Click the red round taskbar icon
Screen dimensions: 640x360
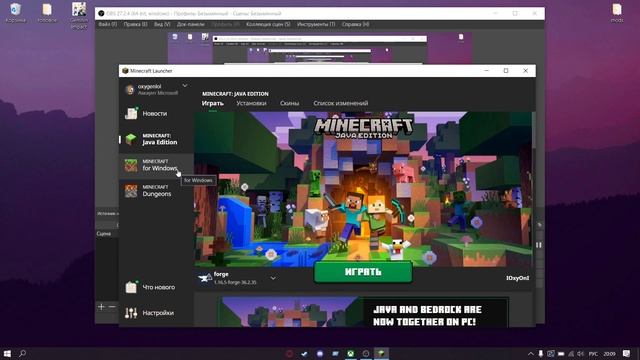pos(289,353)
